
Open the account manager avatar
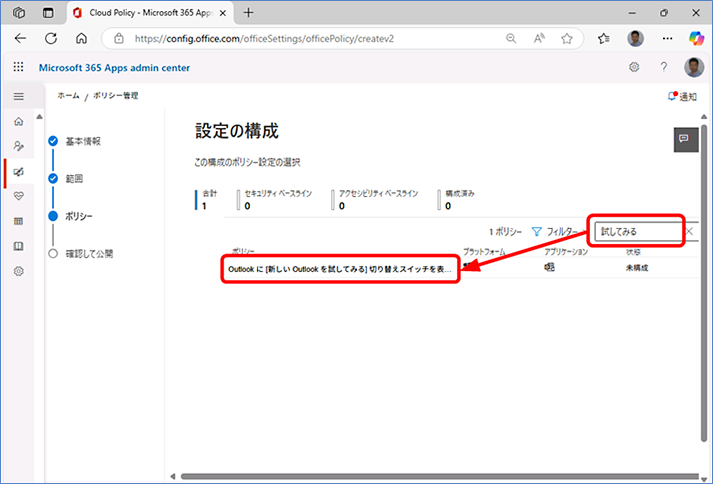694,67
